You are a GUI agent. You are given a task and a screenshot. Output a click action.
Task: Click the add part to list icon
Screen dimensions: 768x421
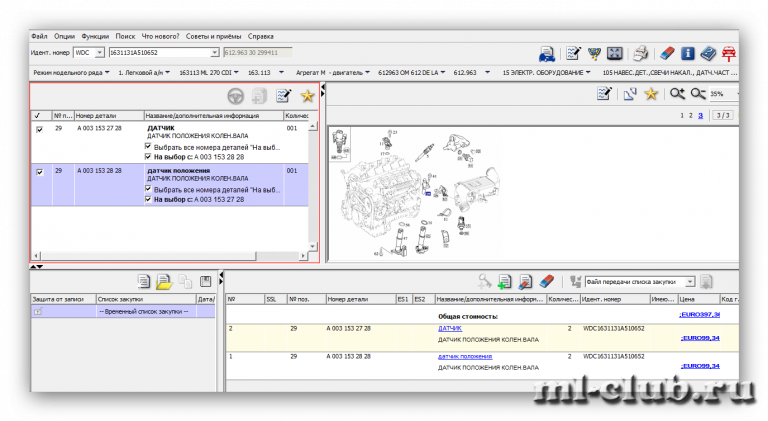click(x=504, y=281)
